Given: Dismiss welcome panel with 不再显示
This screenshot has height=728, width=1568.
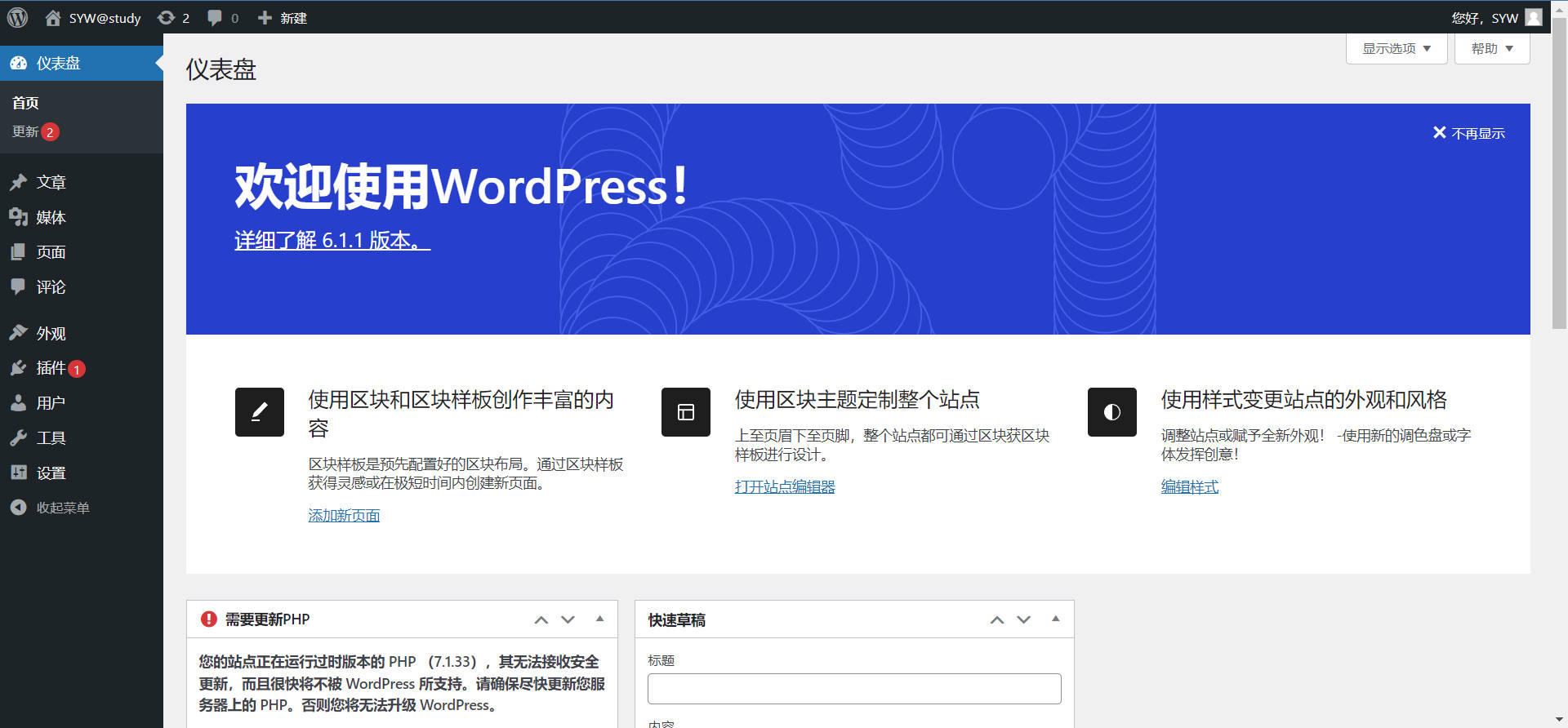Looking at the screenshot, I should tap(1469, 133).
